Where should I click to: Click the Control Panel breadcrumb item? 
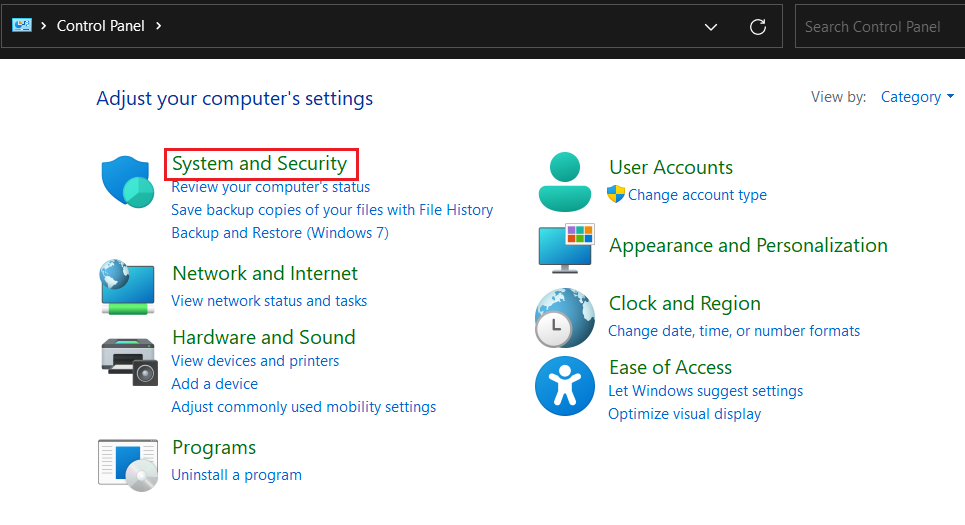click(x=100, y=26)
